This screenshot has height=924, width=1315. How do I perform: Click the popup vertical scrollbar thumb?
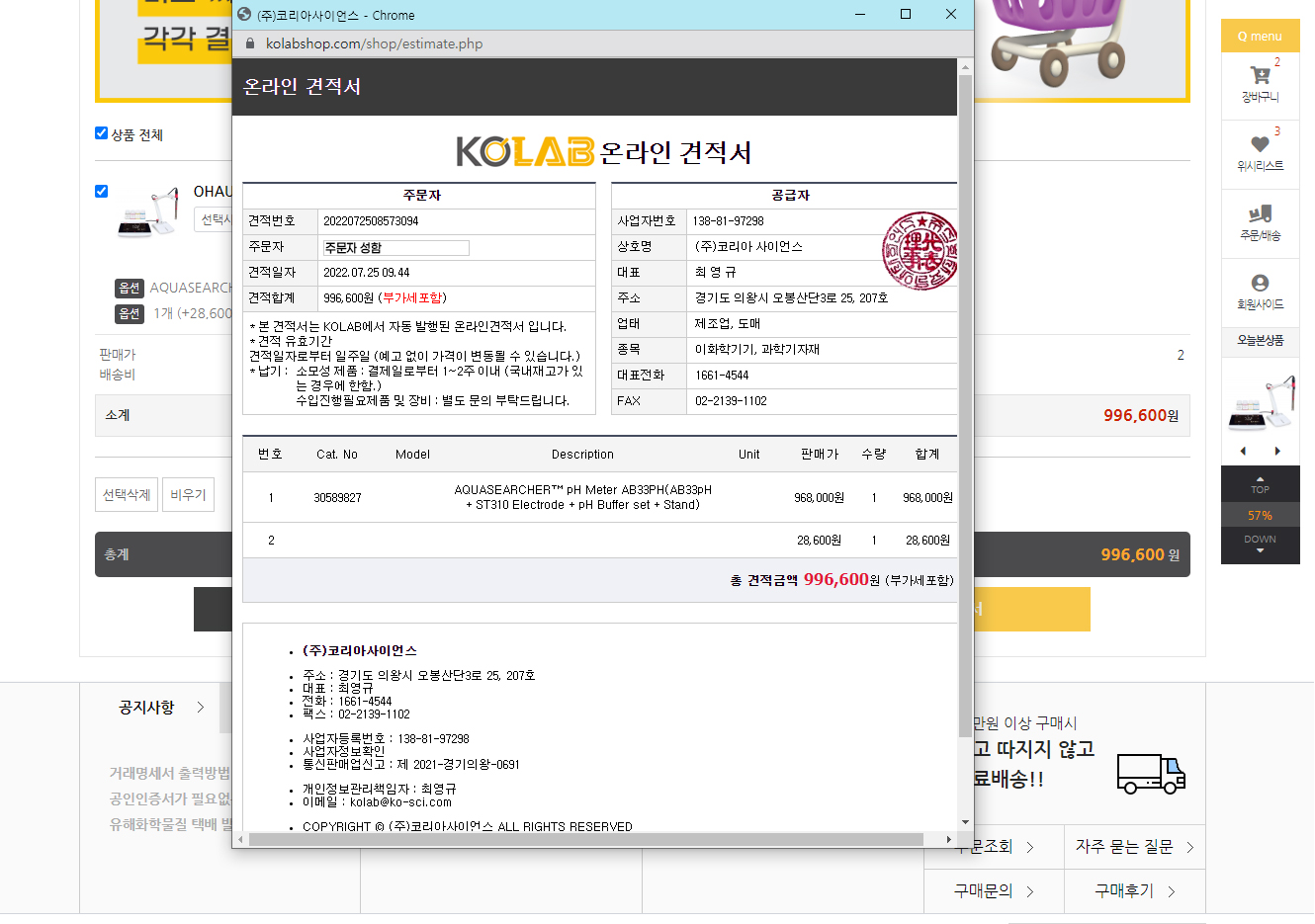click(x=965, y=405)
